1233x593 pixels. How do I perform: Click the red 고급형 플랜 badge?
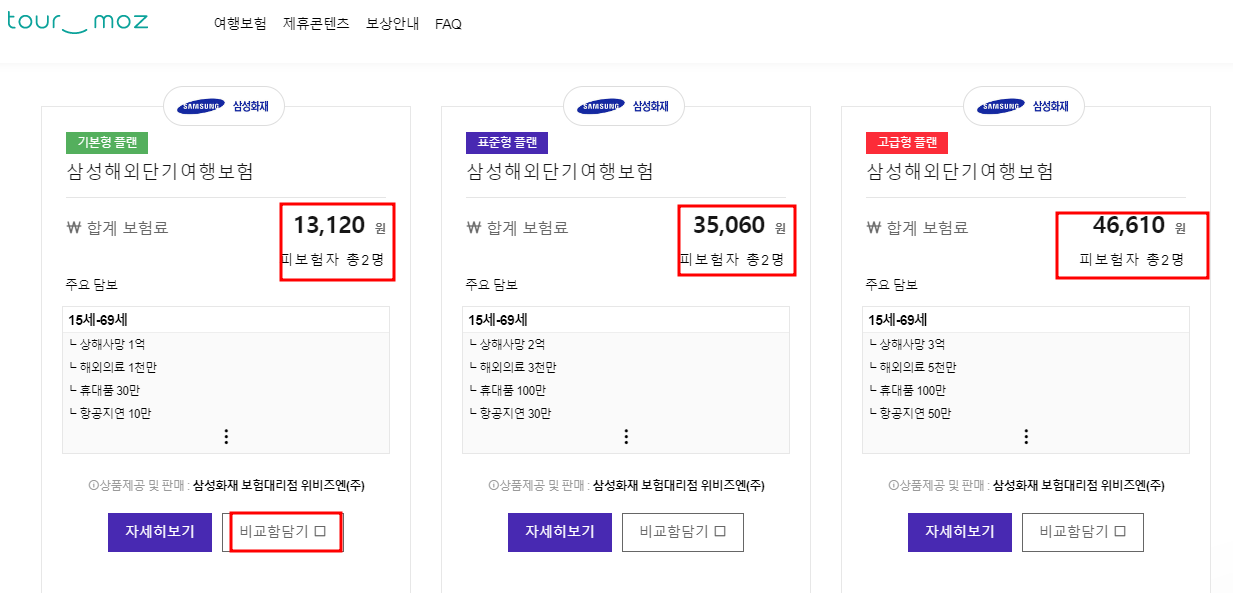coord(907,142)
